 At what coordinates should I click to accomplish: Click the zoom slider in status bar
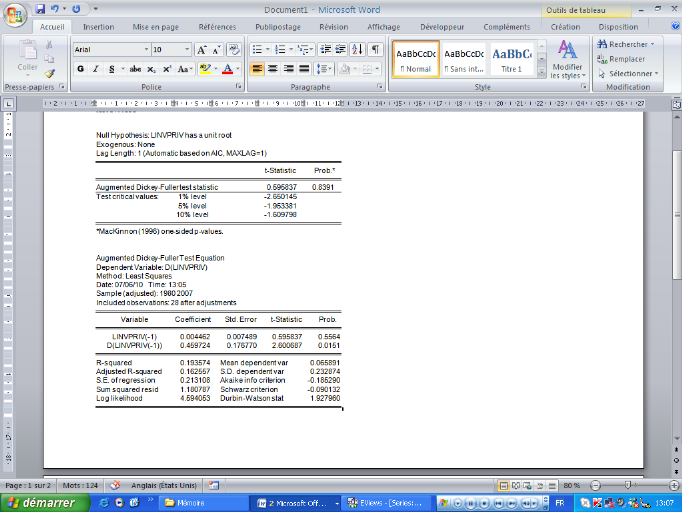[628, 485]
